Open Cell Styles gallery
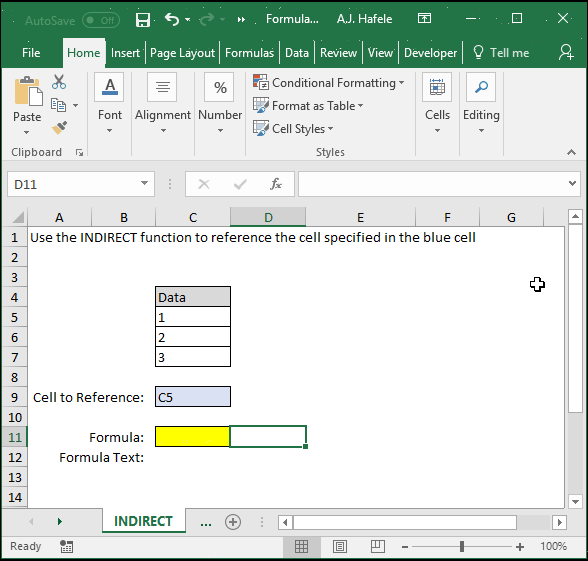588x561 pixels. [x=293, y=129]
